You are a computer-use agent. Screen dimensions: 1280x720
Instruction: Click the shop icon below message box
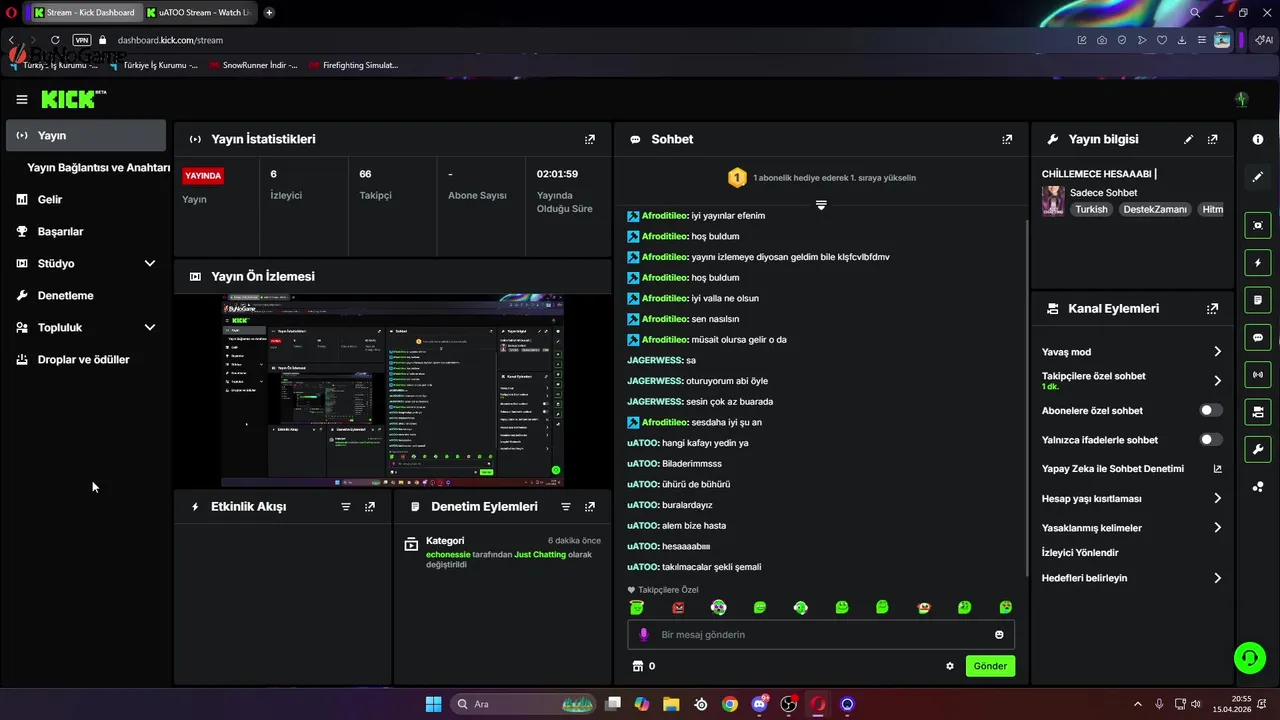(x=638, y=666)
